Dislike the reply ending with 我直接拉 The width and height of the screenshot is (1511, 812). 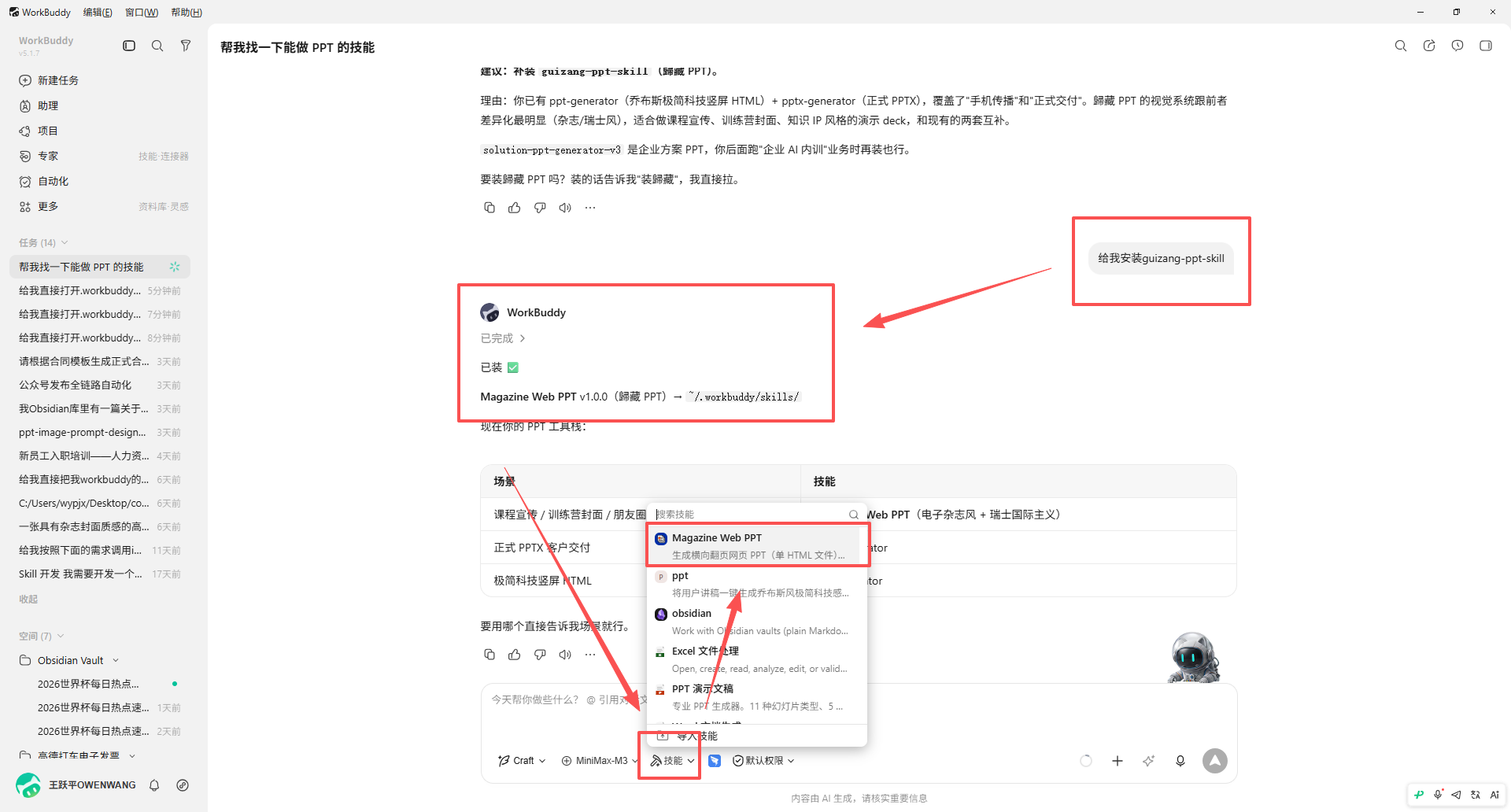tap(540, 208)
